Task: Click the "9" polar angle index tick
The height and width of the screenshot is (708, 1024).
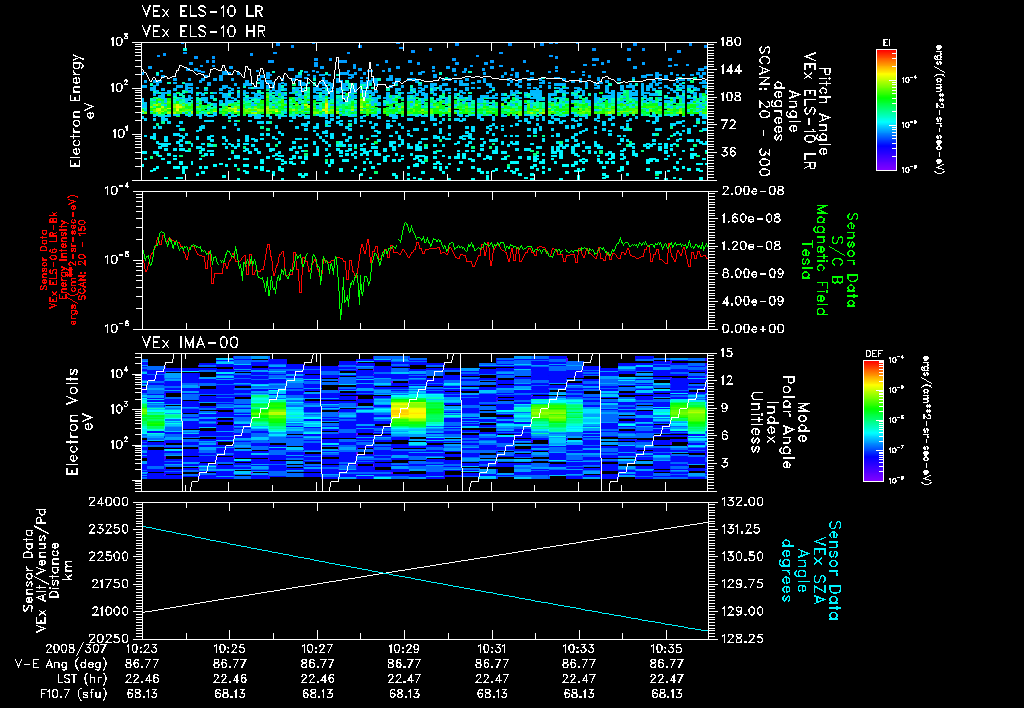Action: (723, 408)
